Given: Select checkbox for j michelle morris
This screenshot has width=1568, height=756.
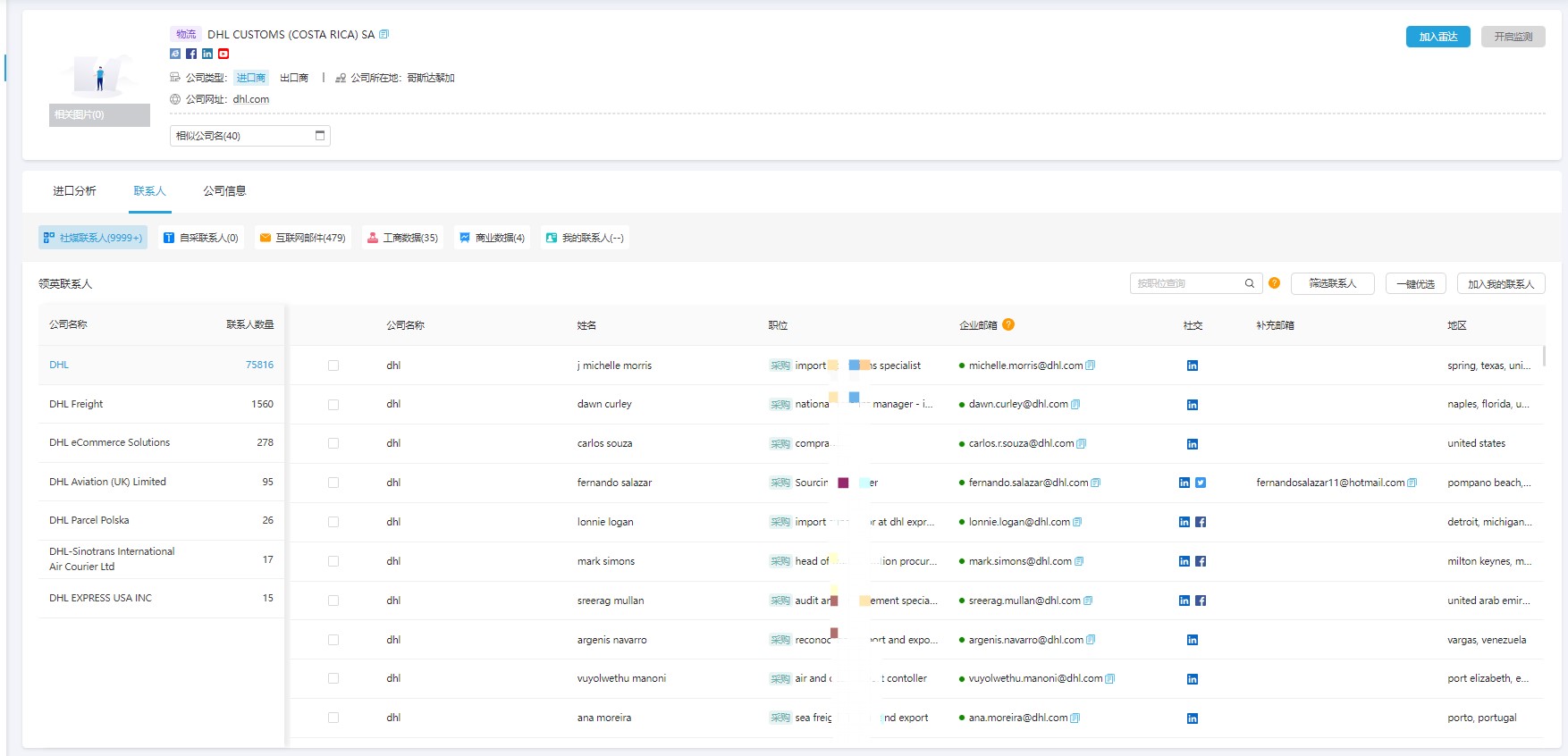Looking at the screenshot, I should [333, 365].
